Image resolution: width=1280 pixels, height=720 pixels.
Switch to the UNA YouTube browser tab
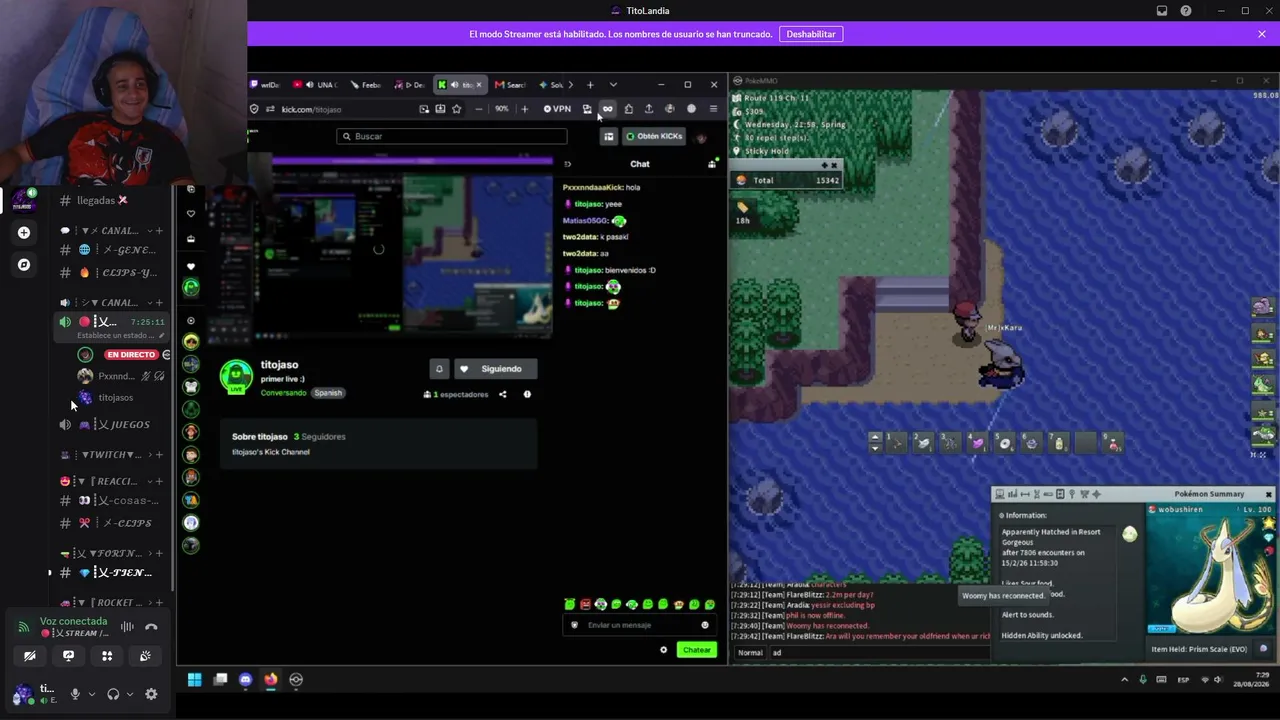point(315,85)
